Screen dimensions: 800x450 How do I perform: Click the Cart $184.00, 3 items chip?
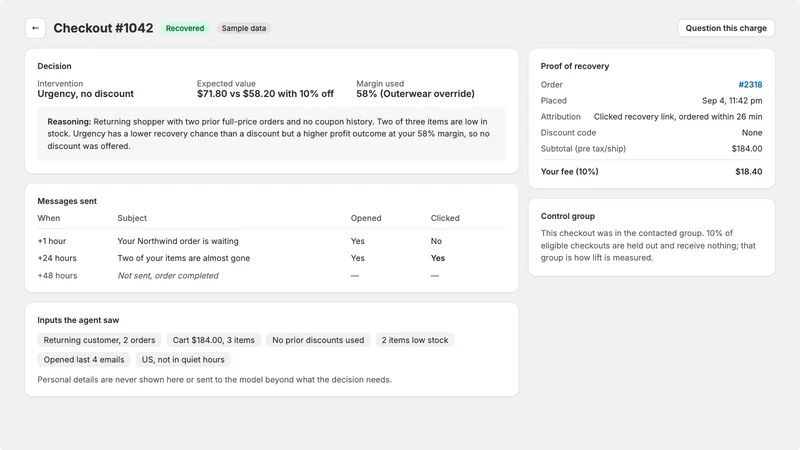(213, 340)
